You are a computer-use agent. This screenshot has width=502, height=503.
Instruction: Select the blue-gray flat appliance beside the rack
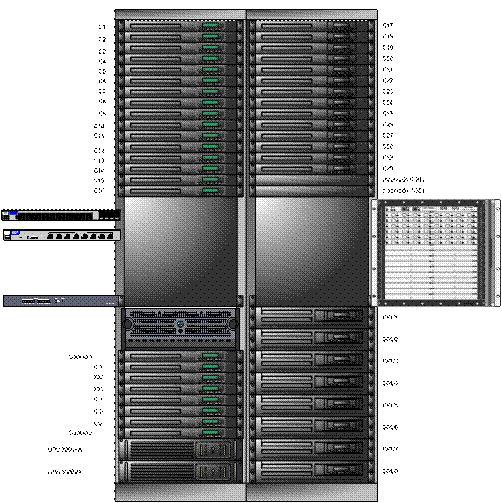pyautogui.click(x=63, y=301)
